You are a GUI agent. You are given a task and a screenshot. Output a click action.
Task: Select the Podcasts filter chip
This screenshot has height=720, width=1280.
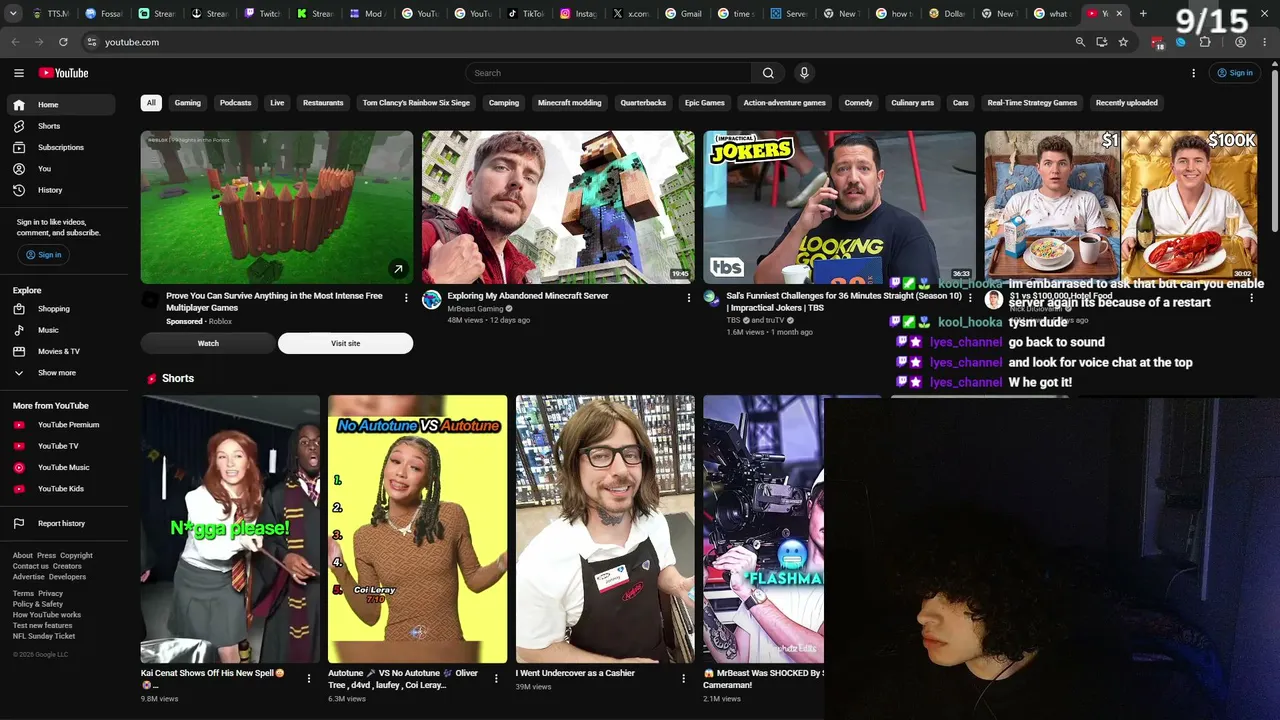coord(236,103)
